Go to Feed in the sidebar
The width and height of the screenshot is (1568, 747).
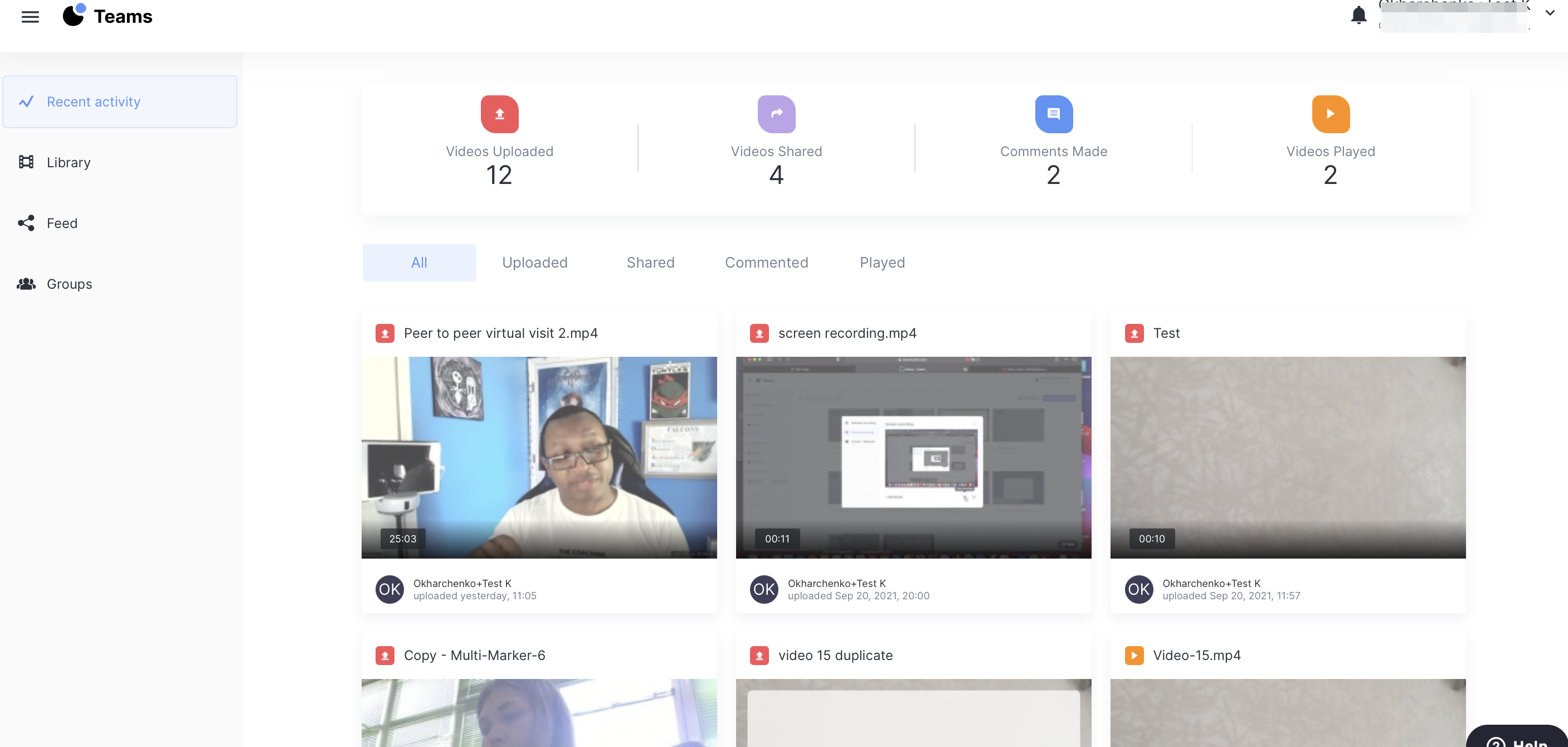click(61, 224)
